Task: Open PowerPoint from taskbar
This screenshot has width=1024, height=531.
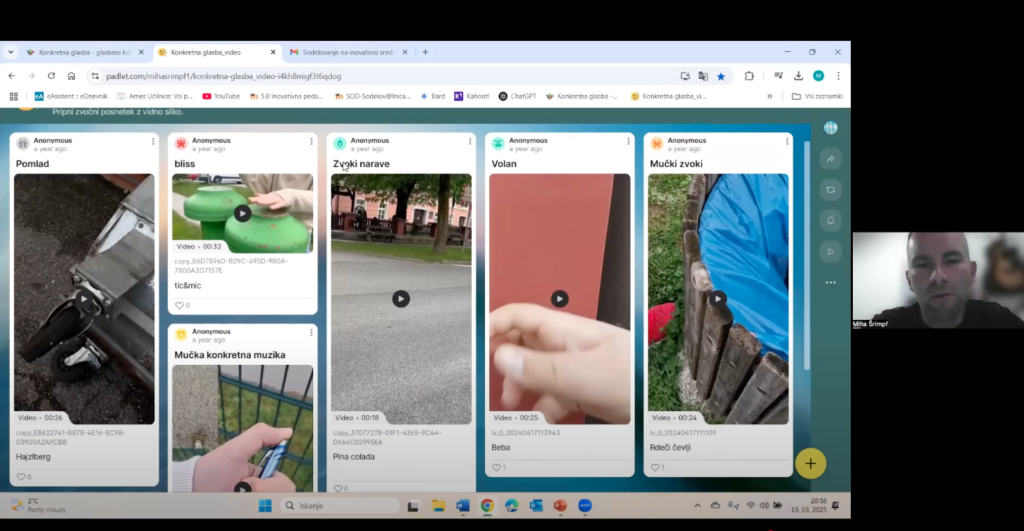Action: [x=560, y=506]
